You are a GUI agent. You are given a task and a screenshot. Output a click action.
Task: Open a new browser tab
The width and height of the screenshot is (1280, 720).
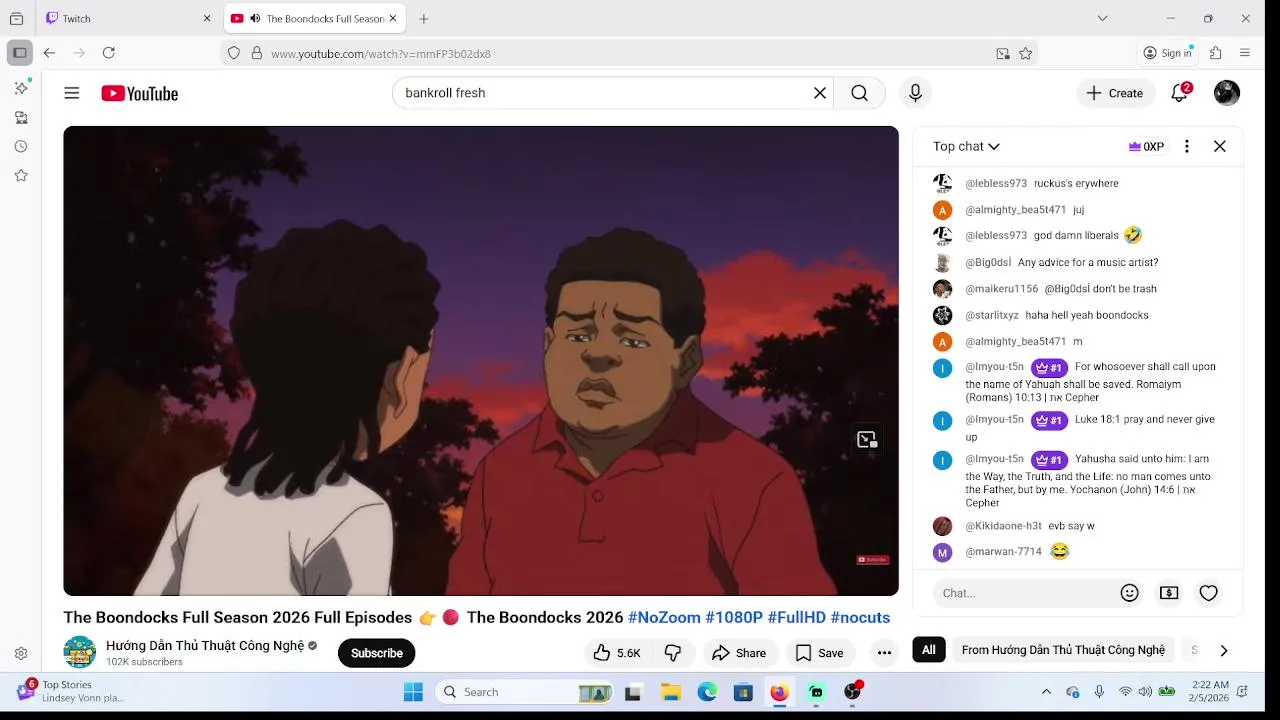(x=424, y=18)
